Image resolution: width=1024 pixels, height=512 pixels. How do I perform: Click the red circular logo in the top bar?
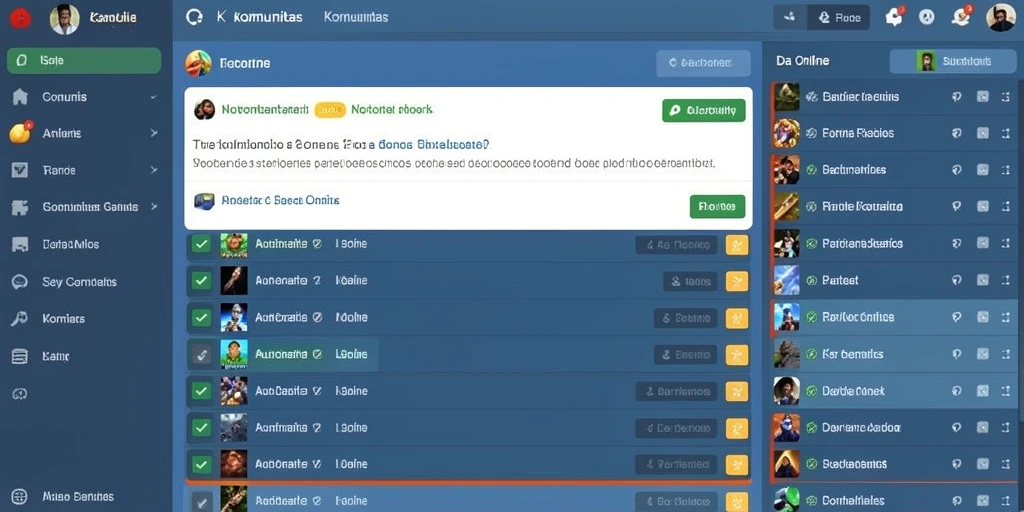pos(20,18)
